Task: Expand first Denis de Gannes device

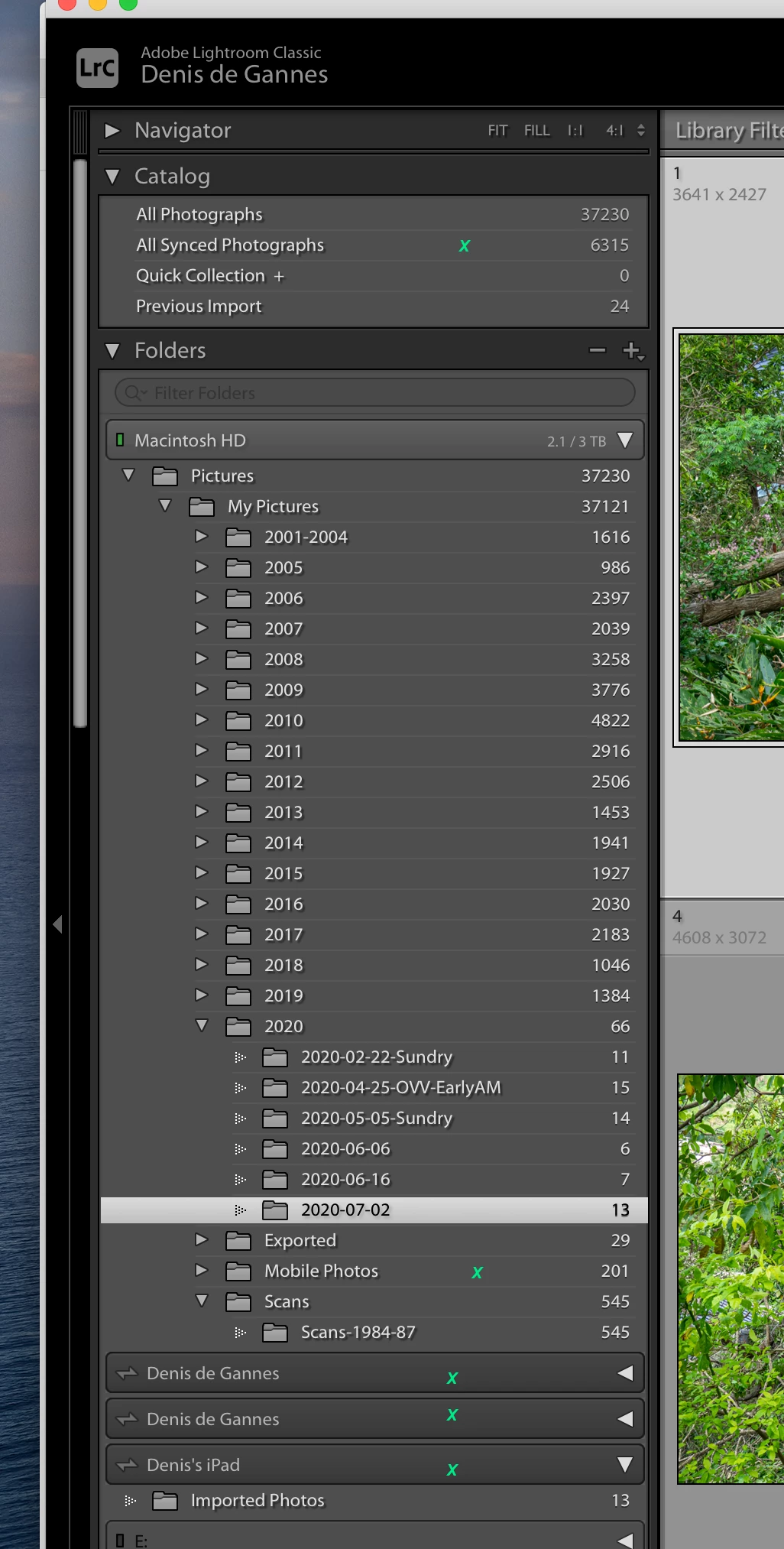Action: click(x=625, y=1373)
